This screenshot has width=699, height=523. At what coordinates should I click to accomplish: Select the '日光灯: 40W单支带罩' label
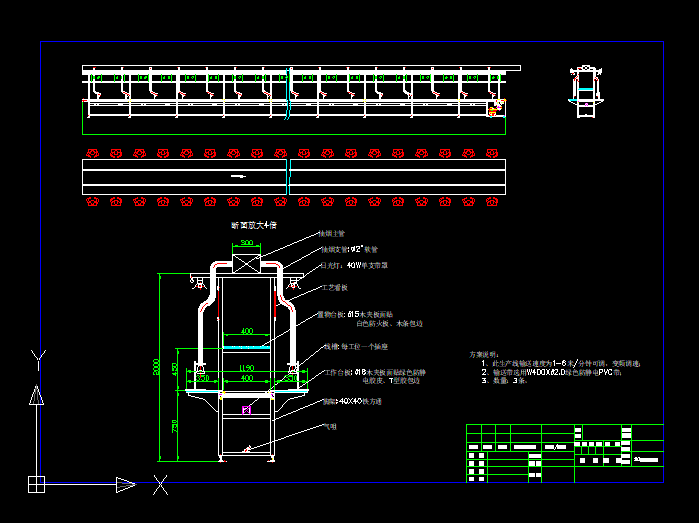354,266
